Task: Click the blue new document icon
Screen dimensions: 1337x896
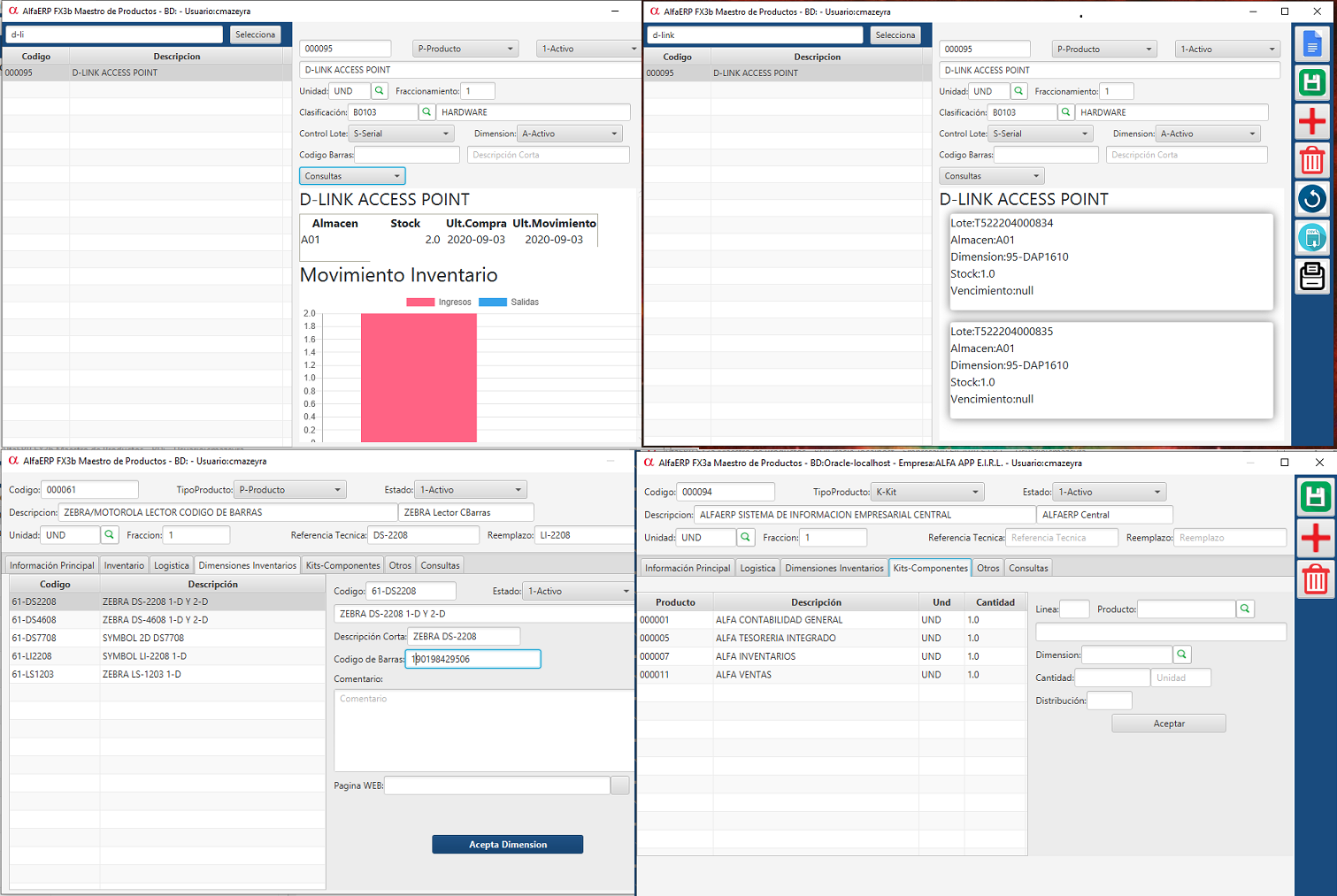Action: pos(1312,42)
